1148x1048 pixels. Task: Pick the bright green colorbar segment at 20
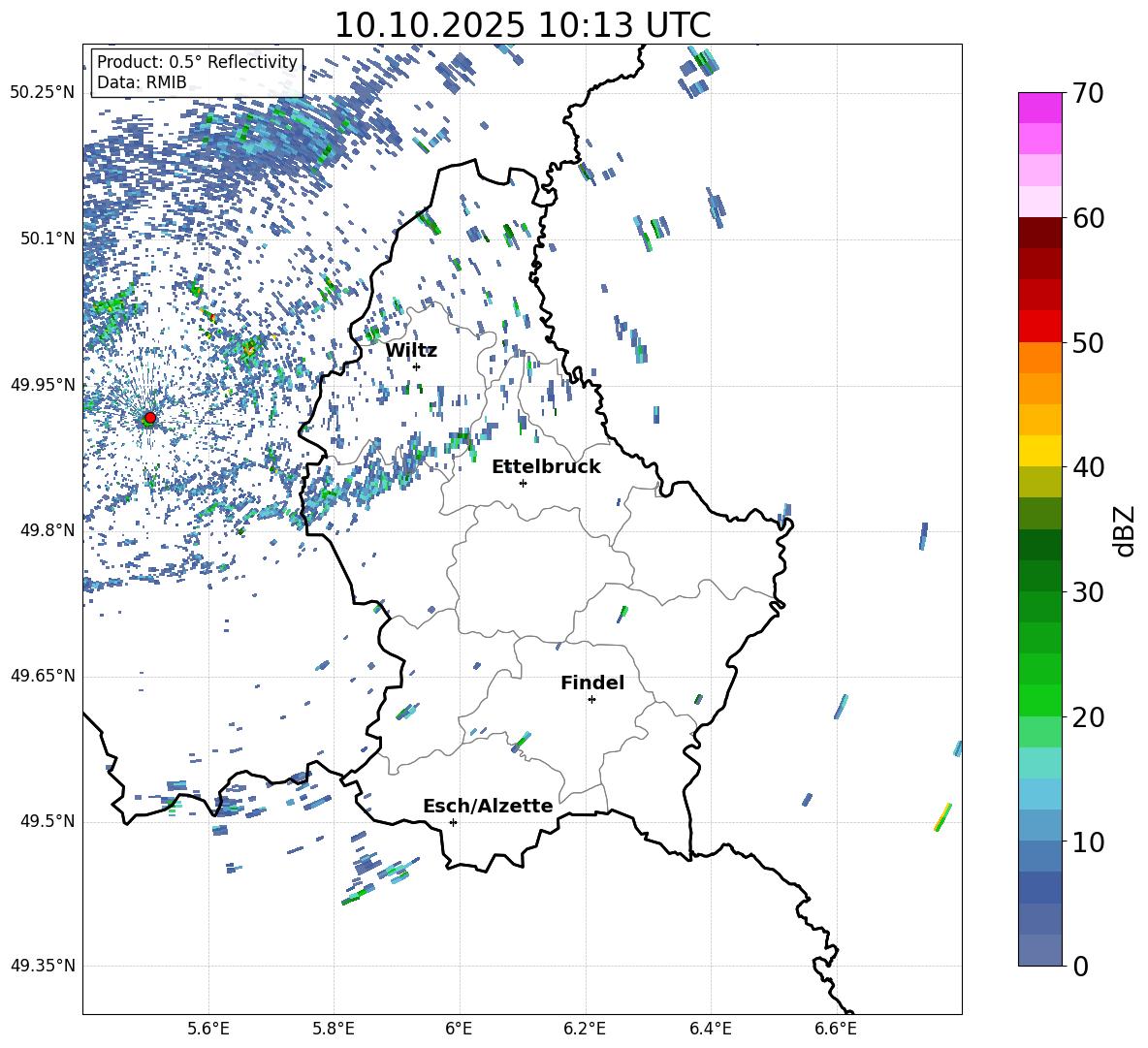[x=1040, y=700]
